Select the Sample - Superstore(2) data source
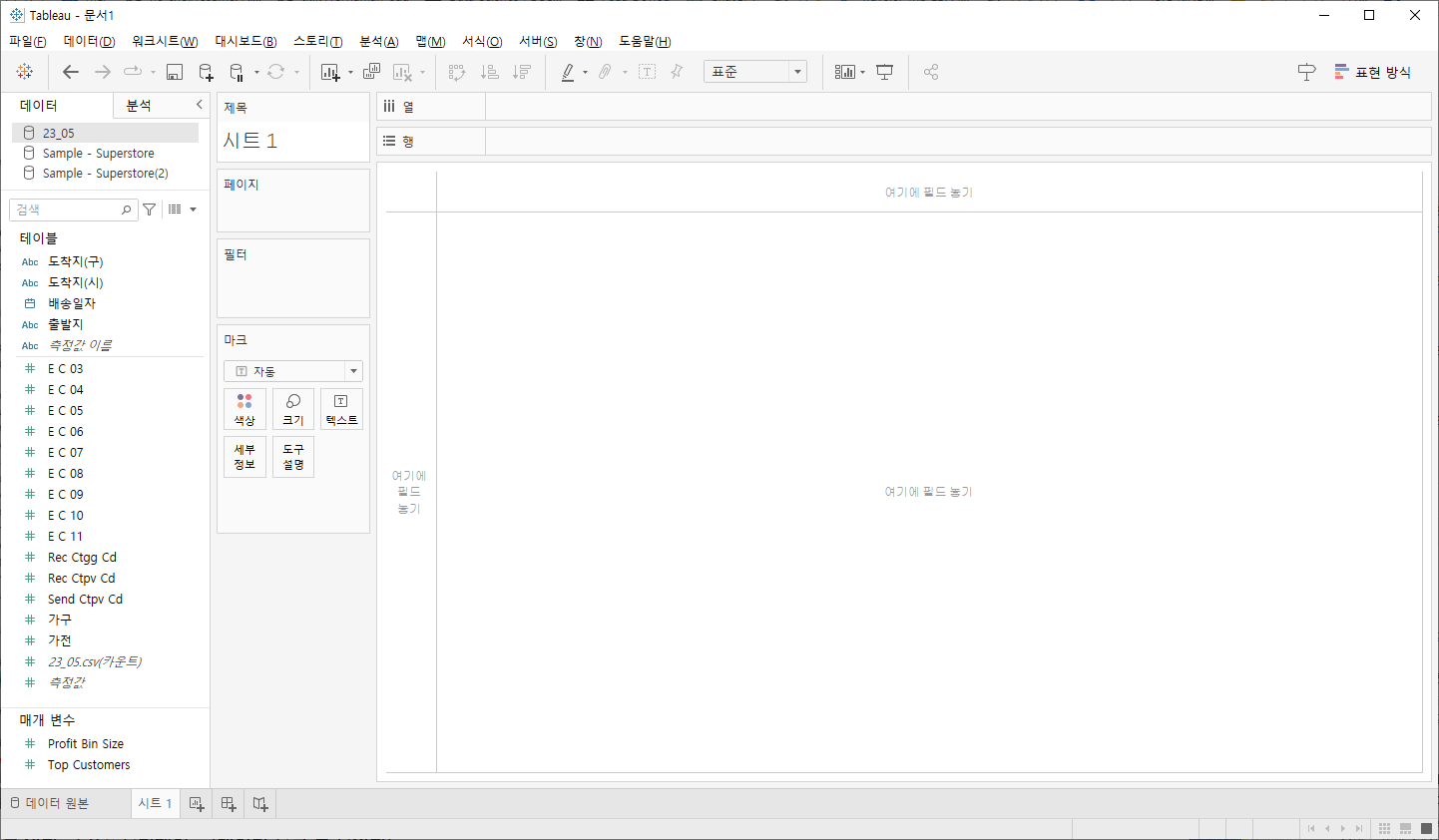The width and height of the screenshot is (1439, 840). 105,174
